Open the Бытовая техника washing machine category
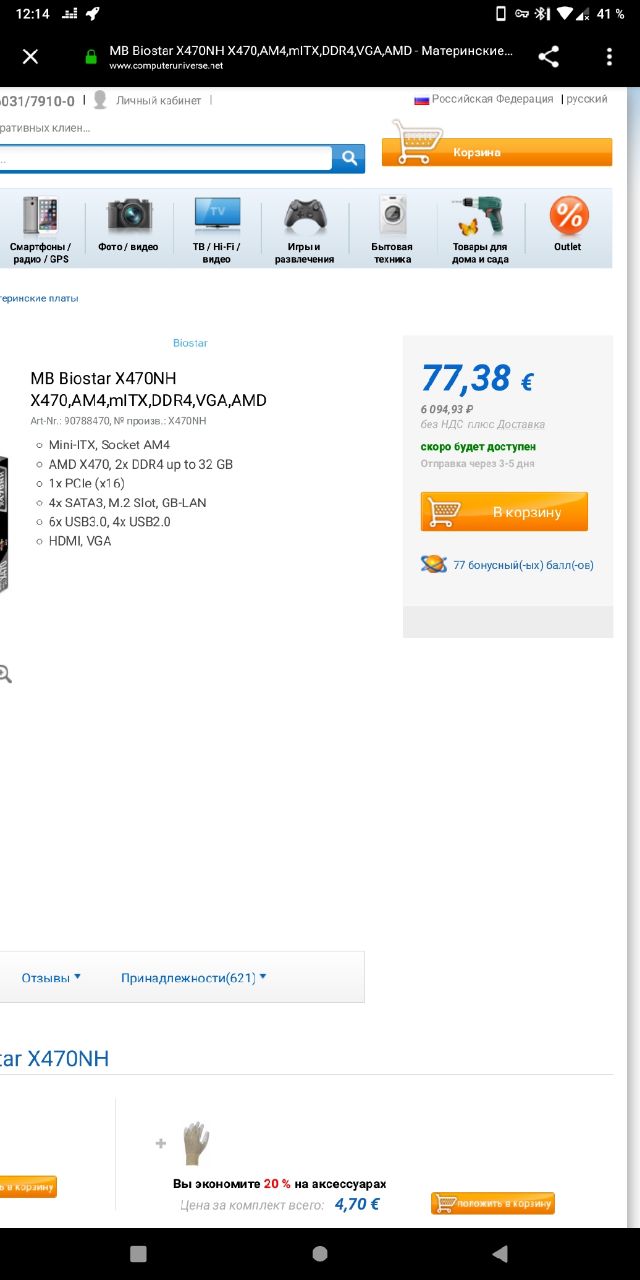The width and height of the screenshot is (640, 1280). pyautogui.click(x=393, y=230)
